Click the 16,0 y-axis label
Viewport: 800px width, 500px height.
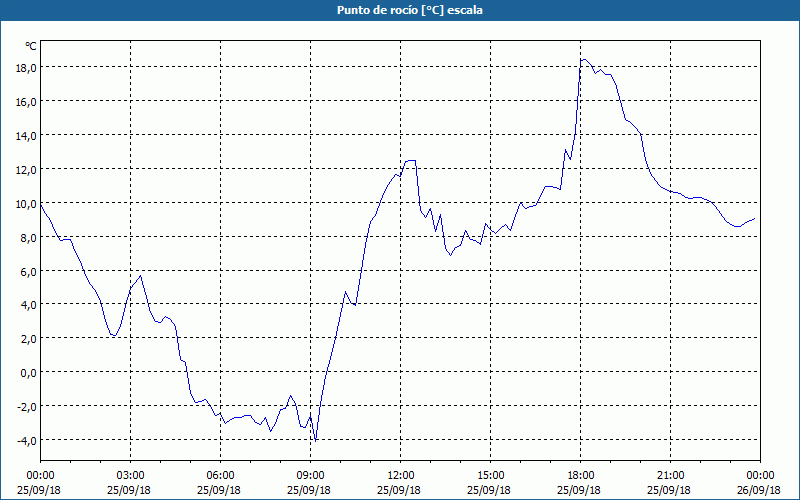tap(26, 102)
